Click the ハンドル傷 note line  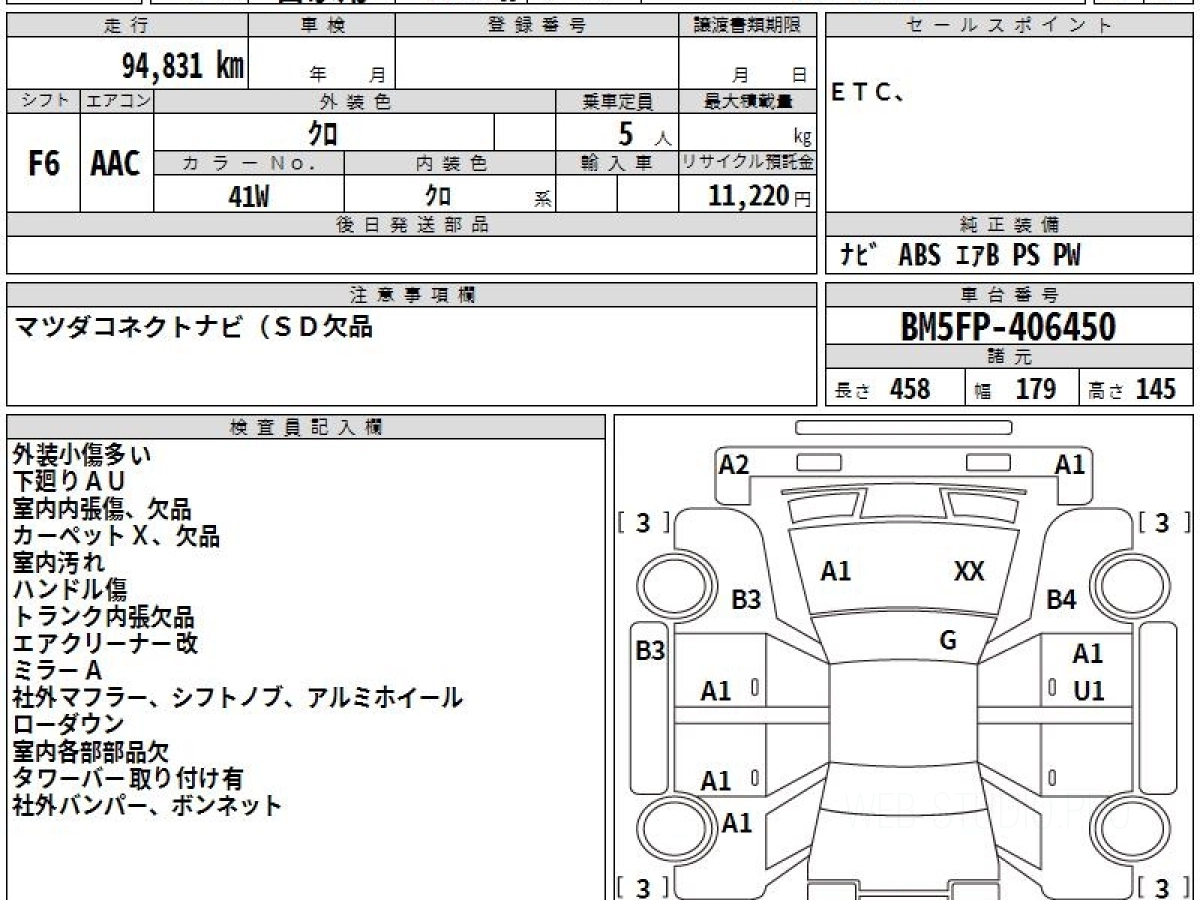point(70,590)
